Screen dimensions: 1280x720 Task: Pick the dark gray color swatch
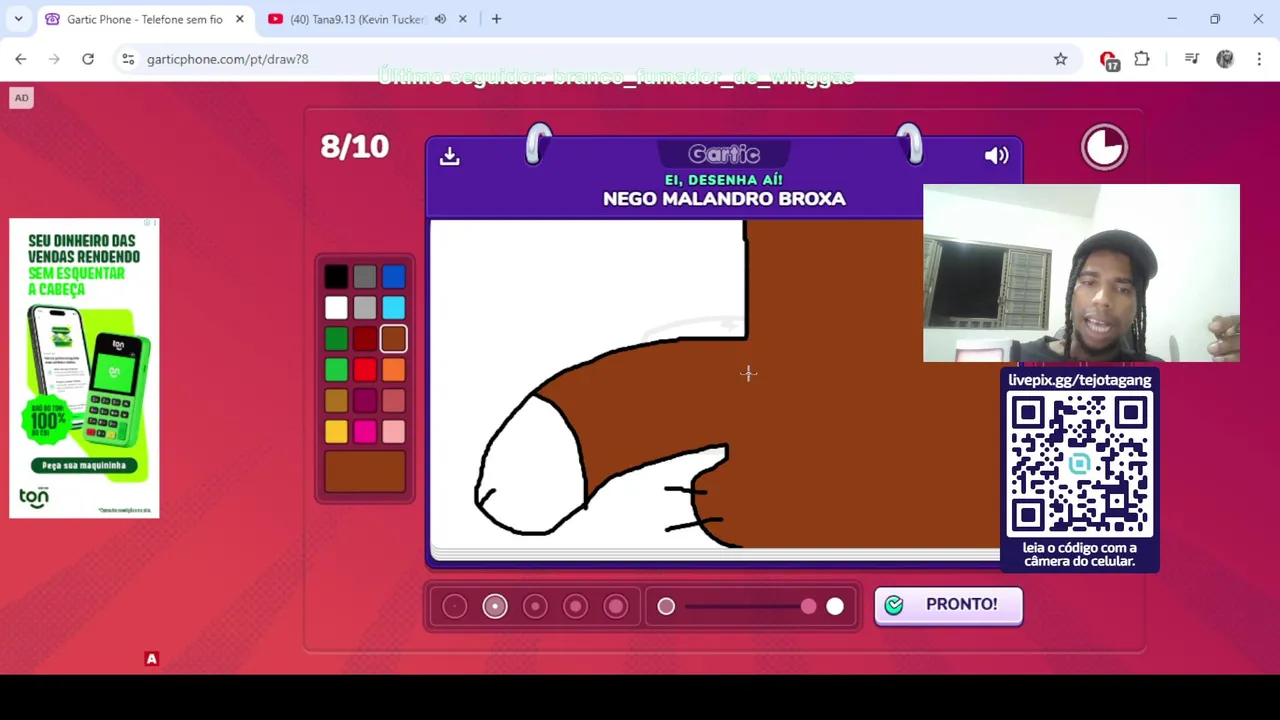click(x=365, y=277)
